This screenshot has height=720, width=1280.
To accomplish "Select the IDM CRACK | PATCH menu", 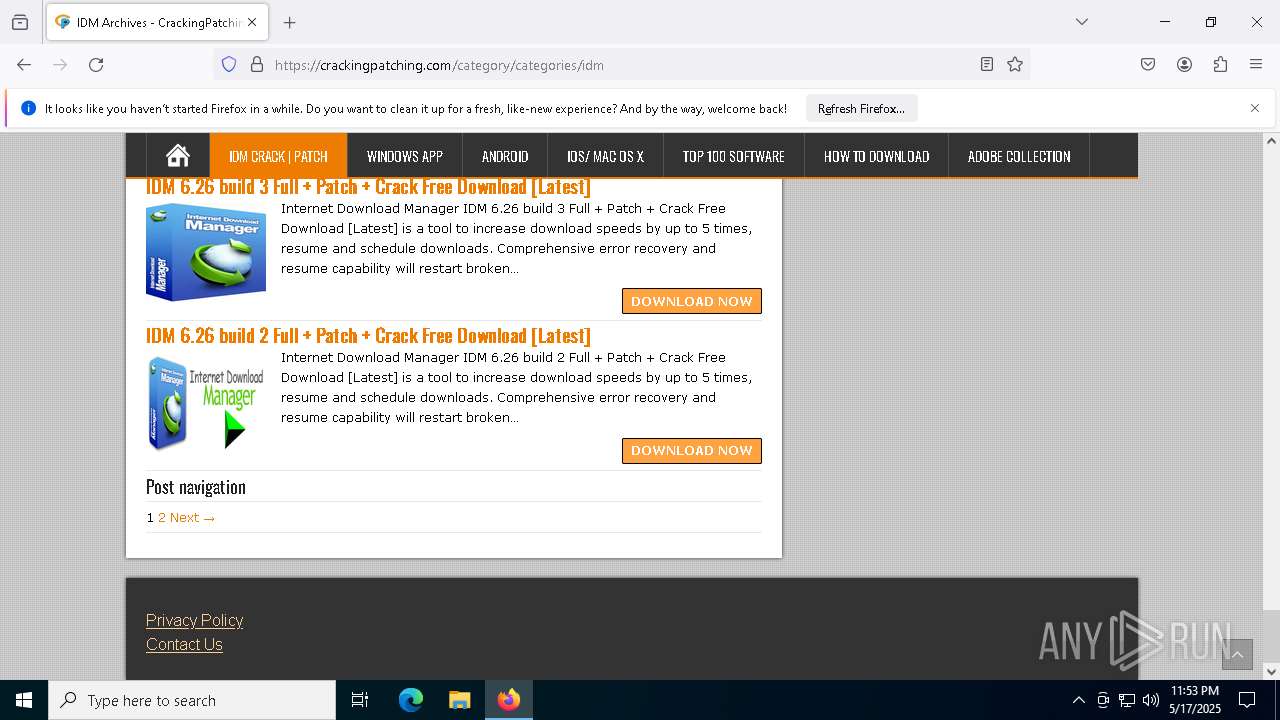I will (278, 156).
